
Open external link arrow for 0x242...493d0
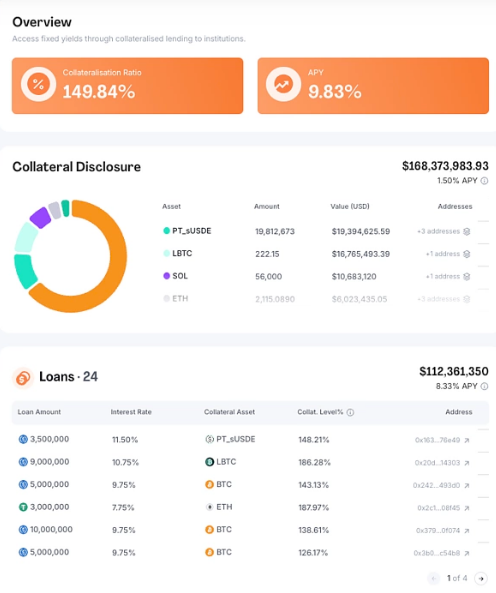(x=467, y=486)
